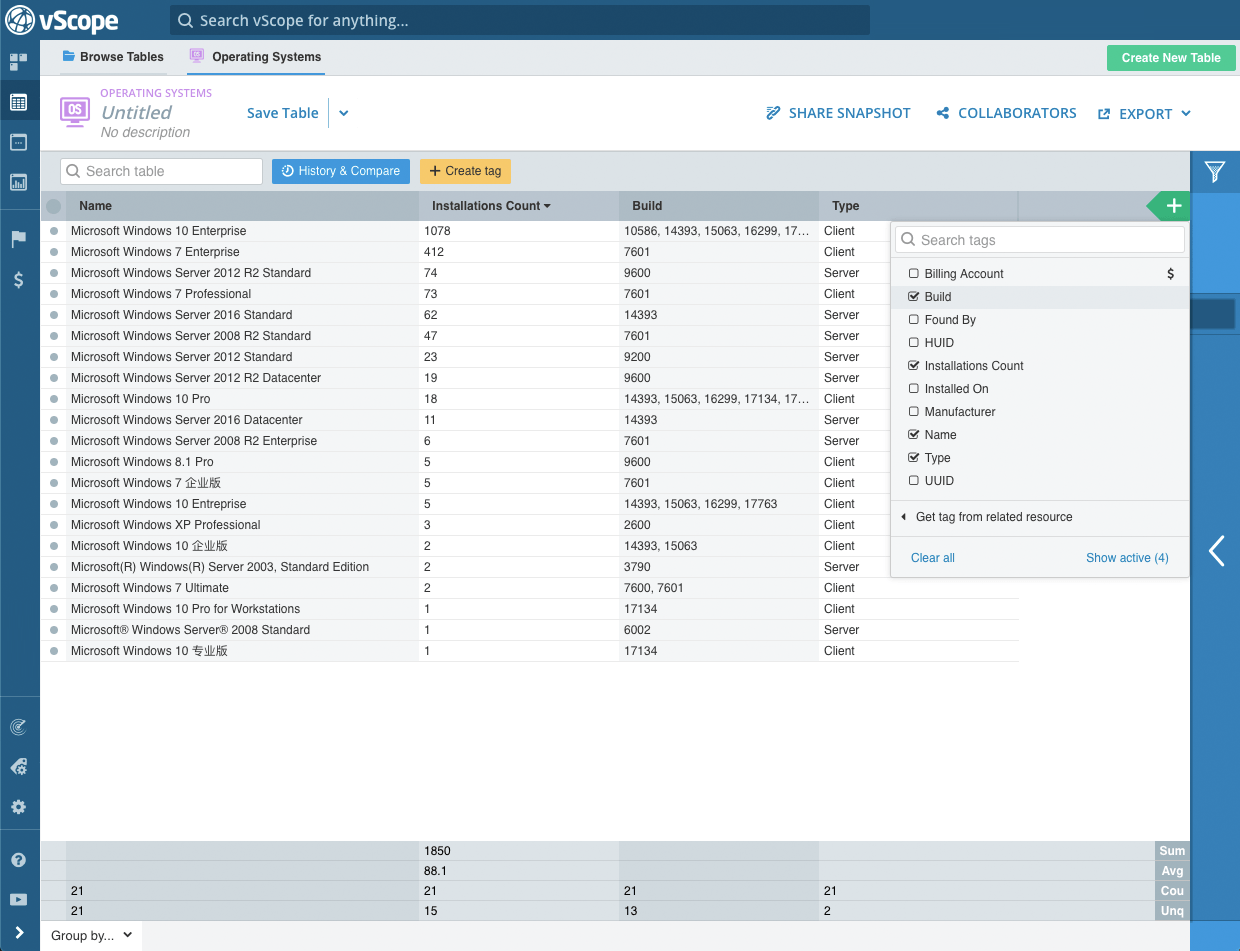Click the select-all circle in table header

coord(54,206)
